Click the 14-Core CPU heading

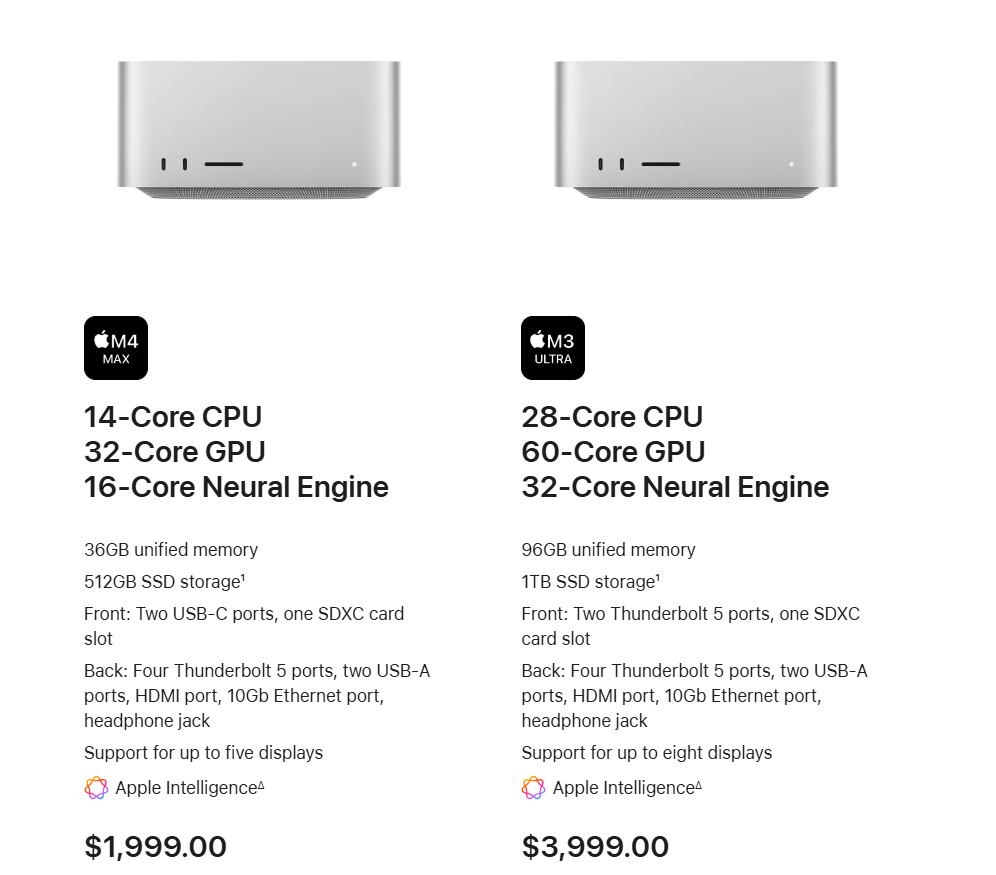point(173,416)
